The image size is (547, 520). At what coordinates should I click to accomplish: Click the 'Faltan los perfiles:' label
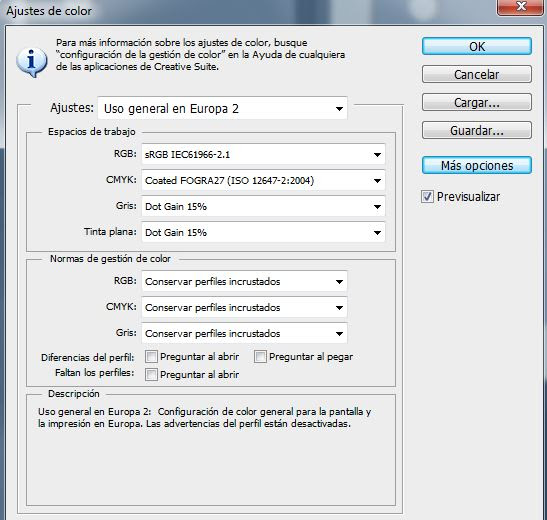(95, 373)
